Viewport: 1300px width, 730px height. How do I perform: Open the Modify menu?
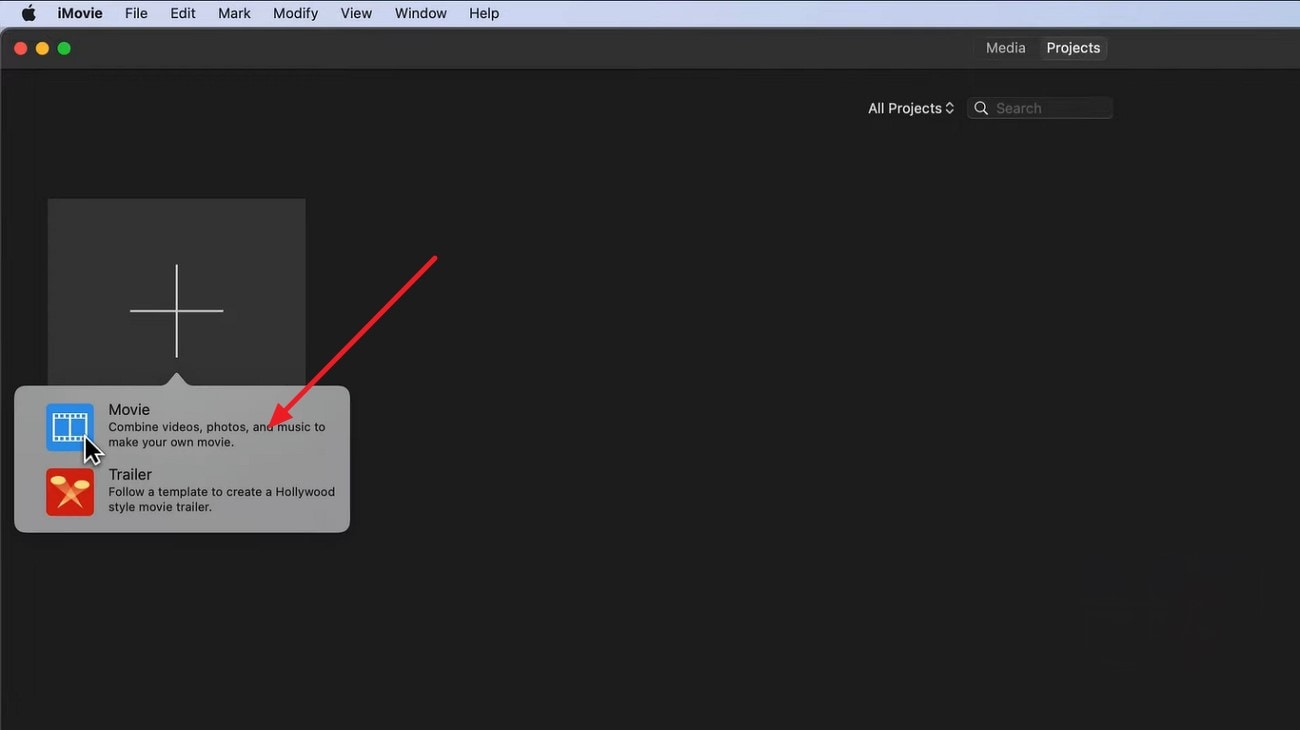tap(295, 13)
